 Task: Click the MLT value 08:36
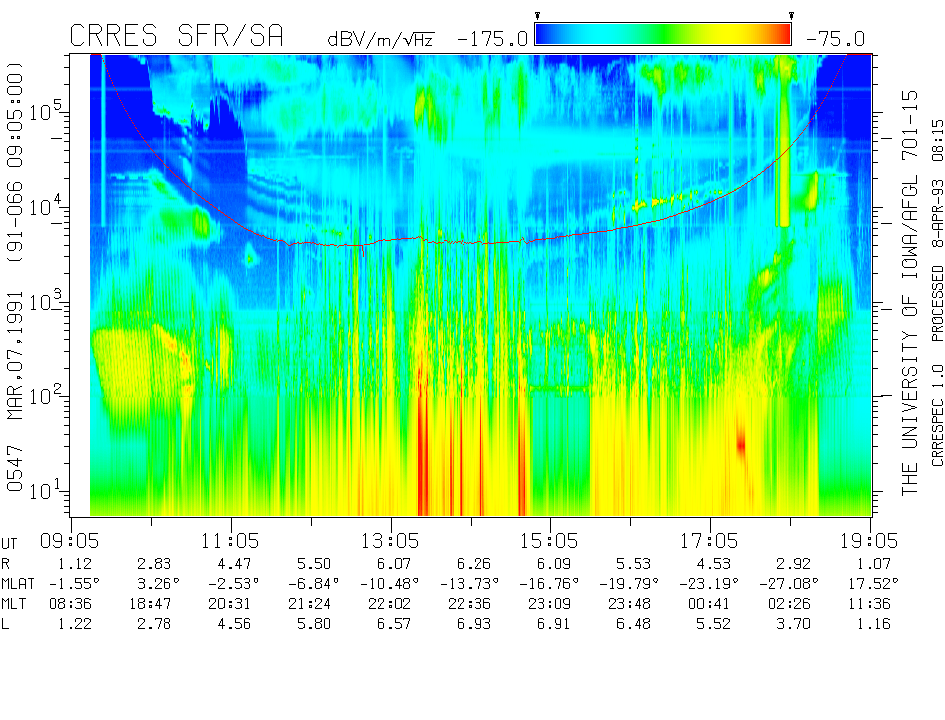pyautogui.click(x=70, y=604)
